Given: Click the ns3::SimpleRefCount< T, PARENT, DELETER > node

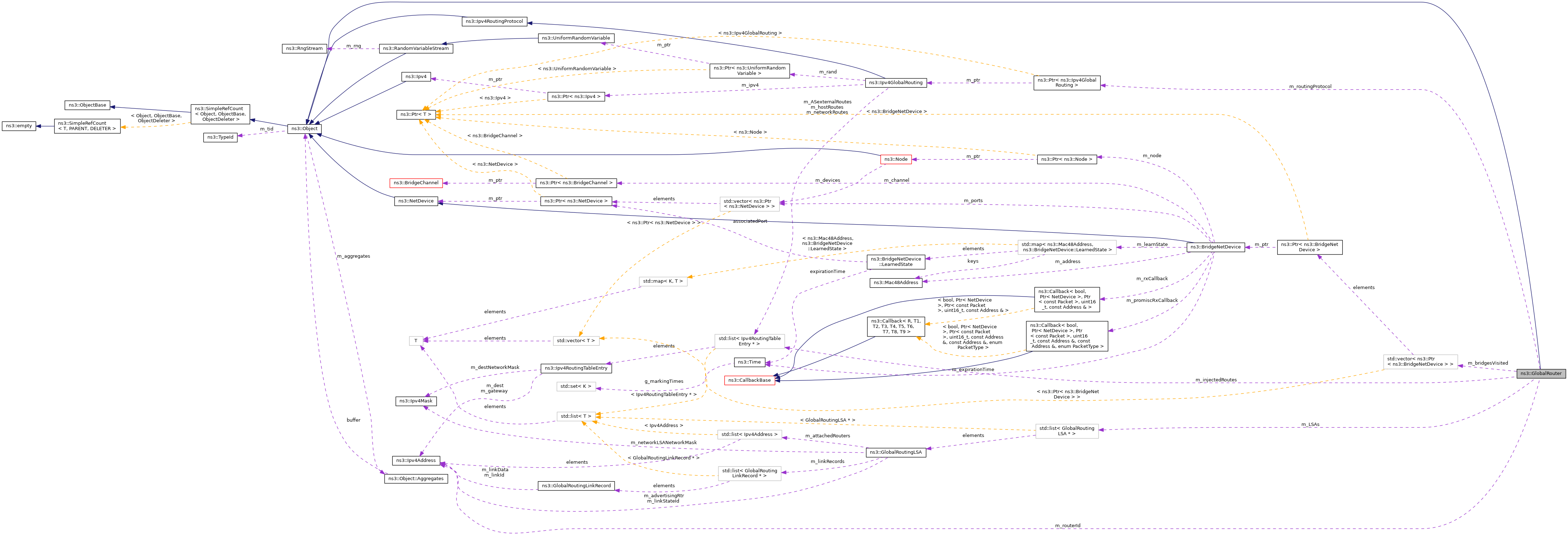Looking at the screenshot, I should click(x=87, y=126).
